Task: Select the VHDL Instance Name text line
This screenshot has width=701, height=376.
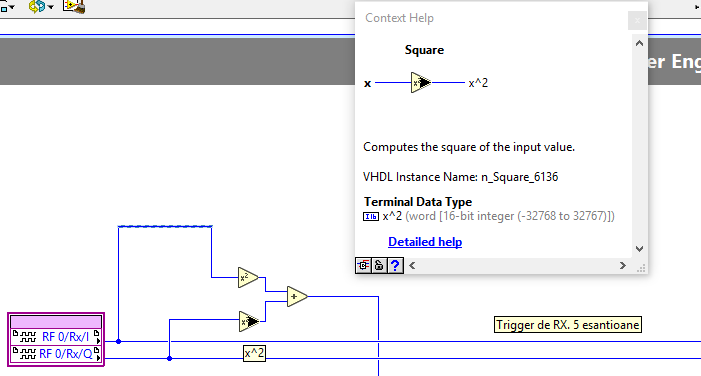Action: pos(460,177)
